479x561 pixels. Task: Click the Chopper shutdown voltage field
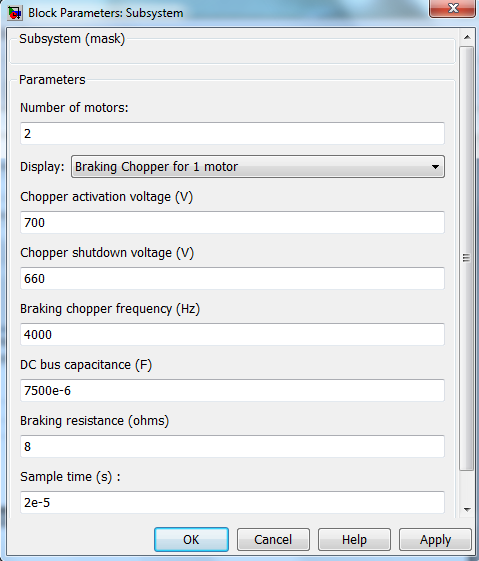(232, 278)
